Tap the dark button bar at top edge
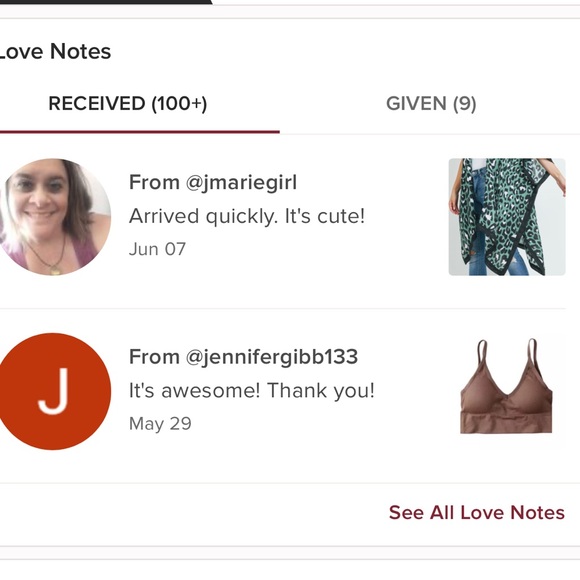This screenshot has width=580, height=580. 106,2
